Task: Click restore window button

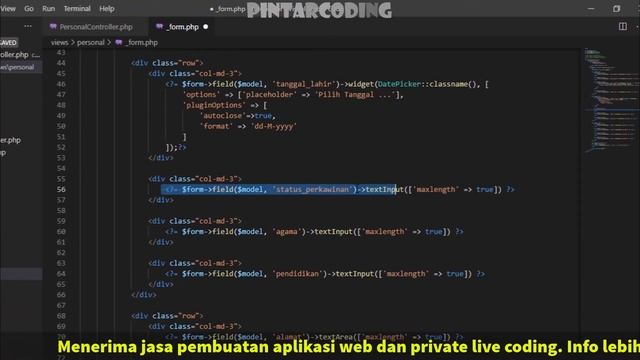Action: pos(616,9)
